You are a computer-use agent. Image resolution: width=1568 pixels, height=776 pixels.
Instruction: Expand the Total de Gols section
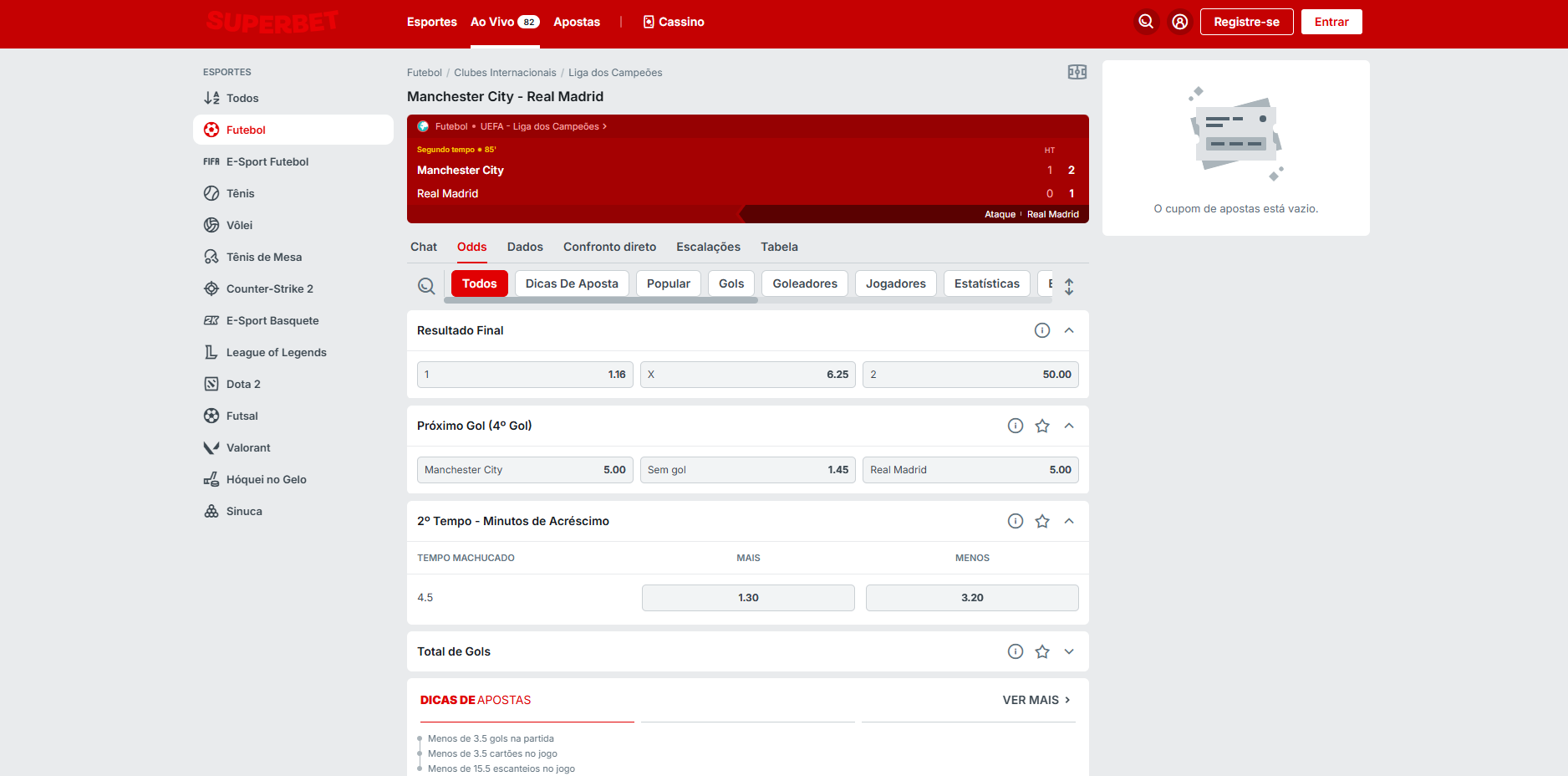1068,651
